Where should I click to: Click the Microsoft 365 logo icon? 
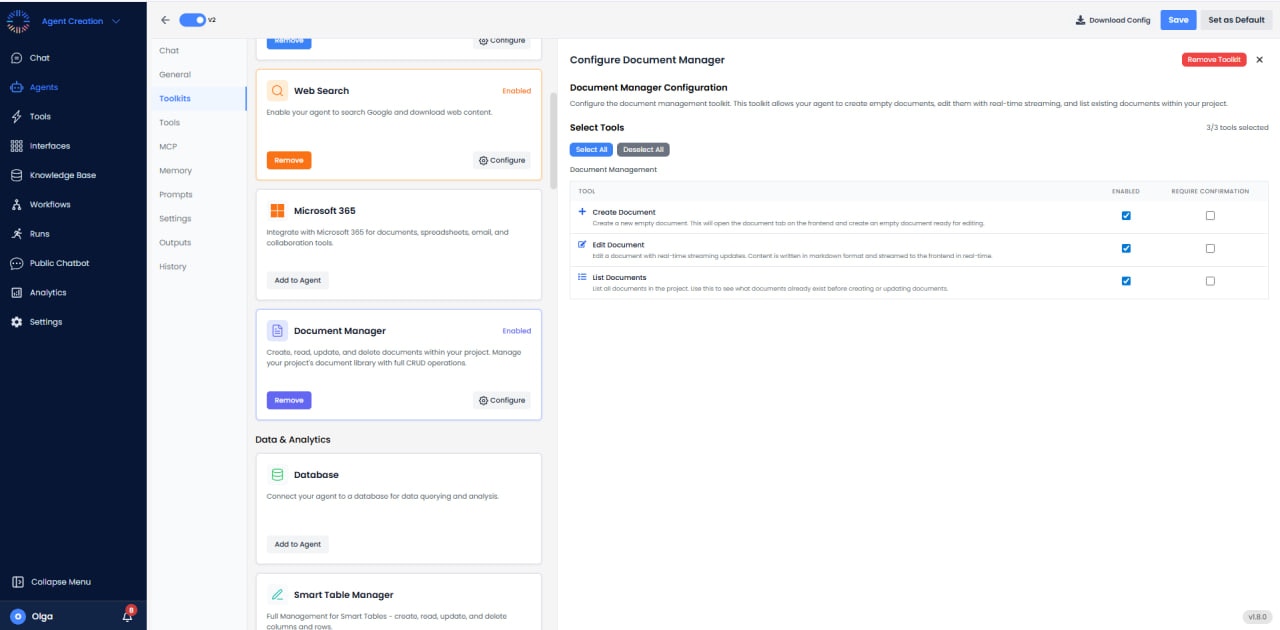pyautogui.click(x=276, y=210)
